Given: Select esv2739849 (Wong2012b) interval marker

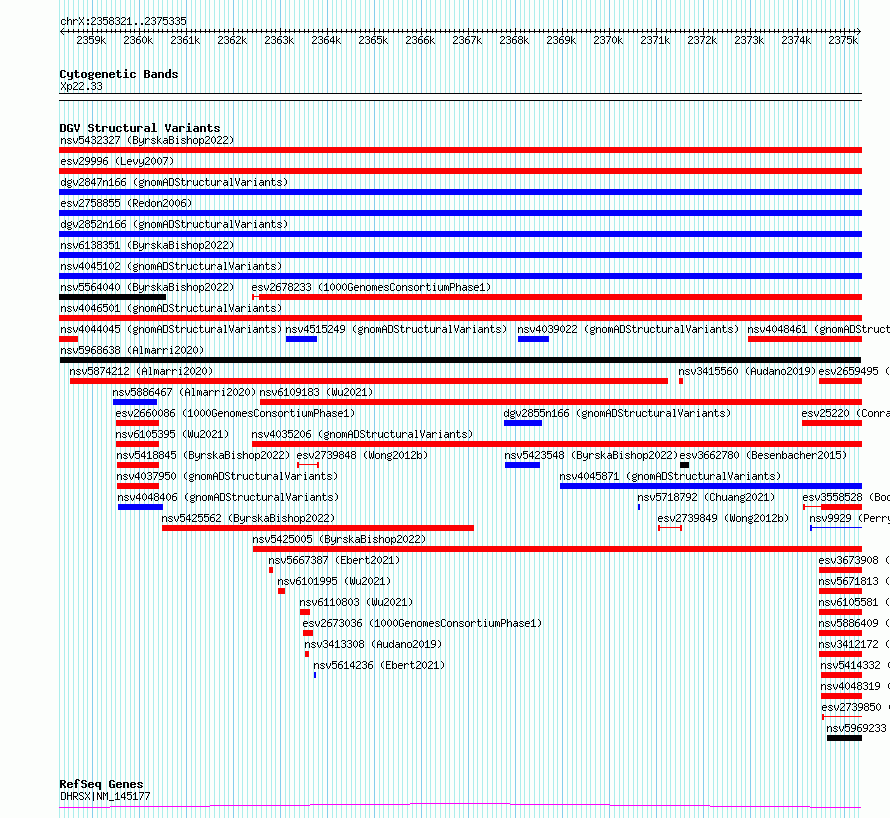Looking at the screenshot, I should pos(670,528).
